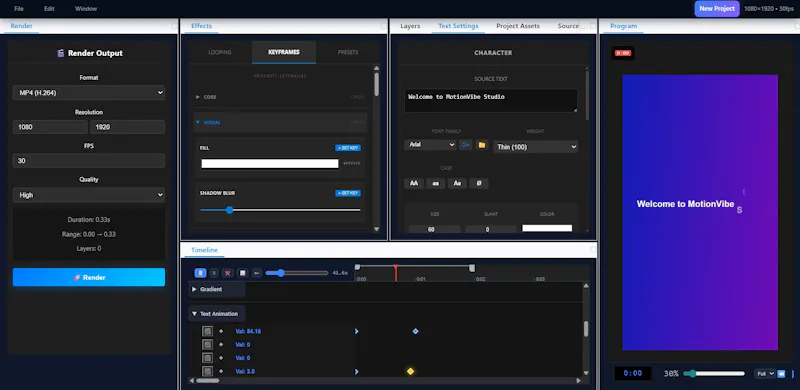This screenshot has height=390, width=800.
Task: Click the FPS input field showing 30
Action: (89, 161)
